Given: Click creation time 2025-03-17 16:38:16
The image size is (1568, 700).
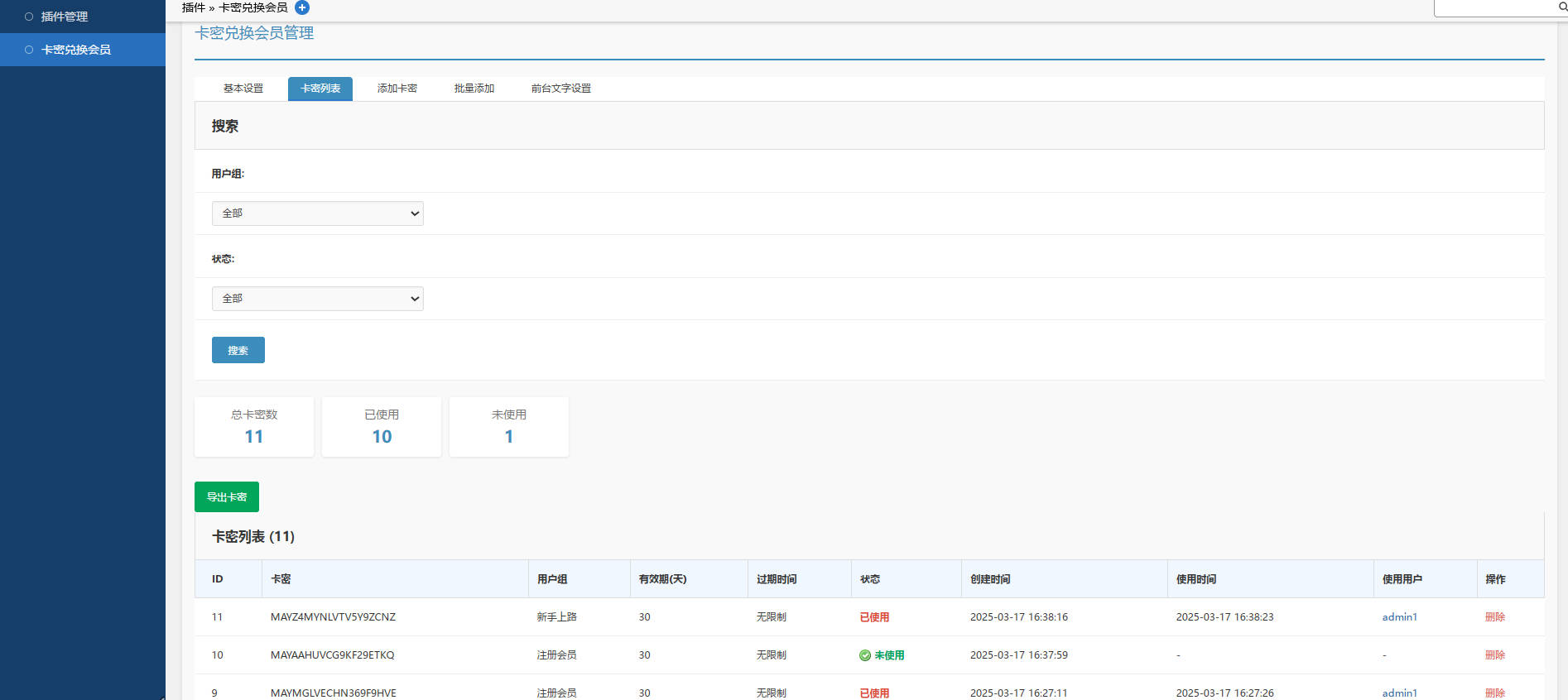Looking at the screenshot, I should (1019, 617).
